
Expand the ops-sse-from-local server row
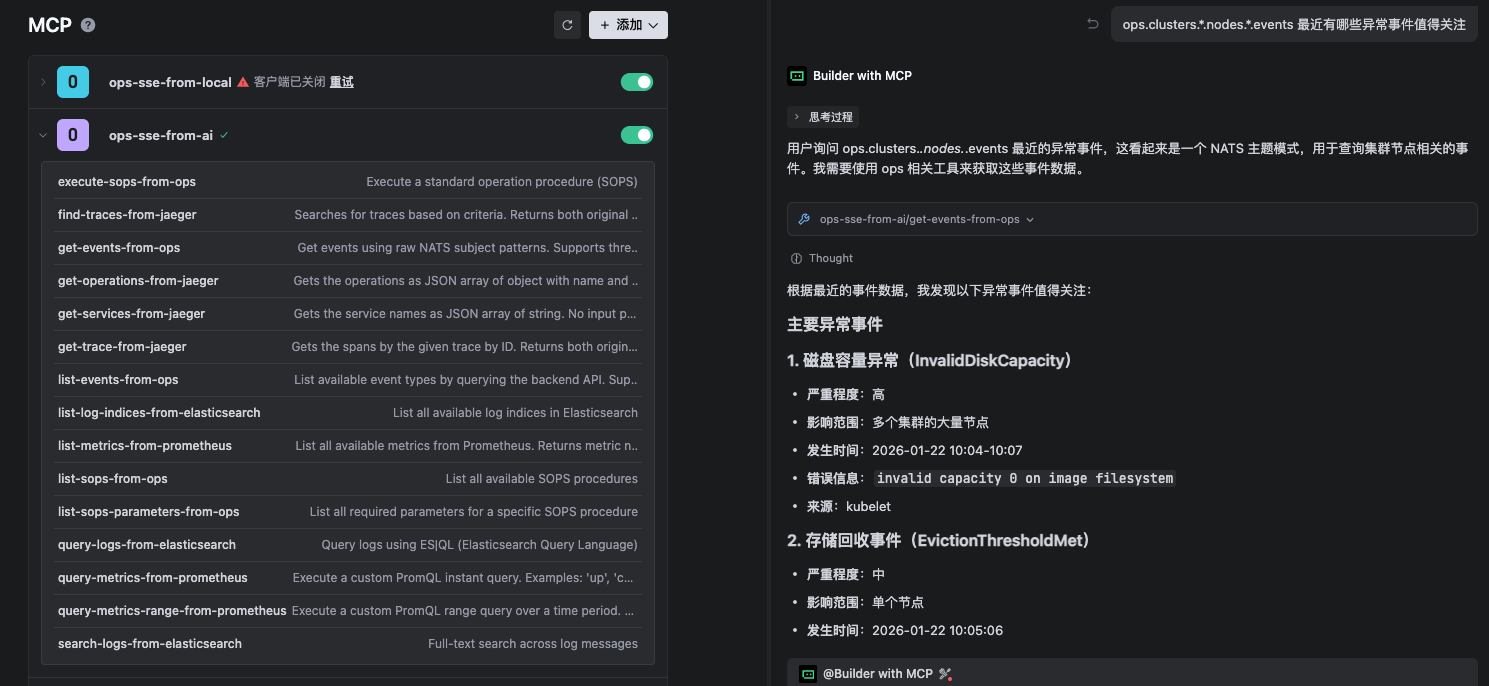tap(43, 82)
